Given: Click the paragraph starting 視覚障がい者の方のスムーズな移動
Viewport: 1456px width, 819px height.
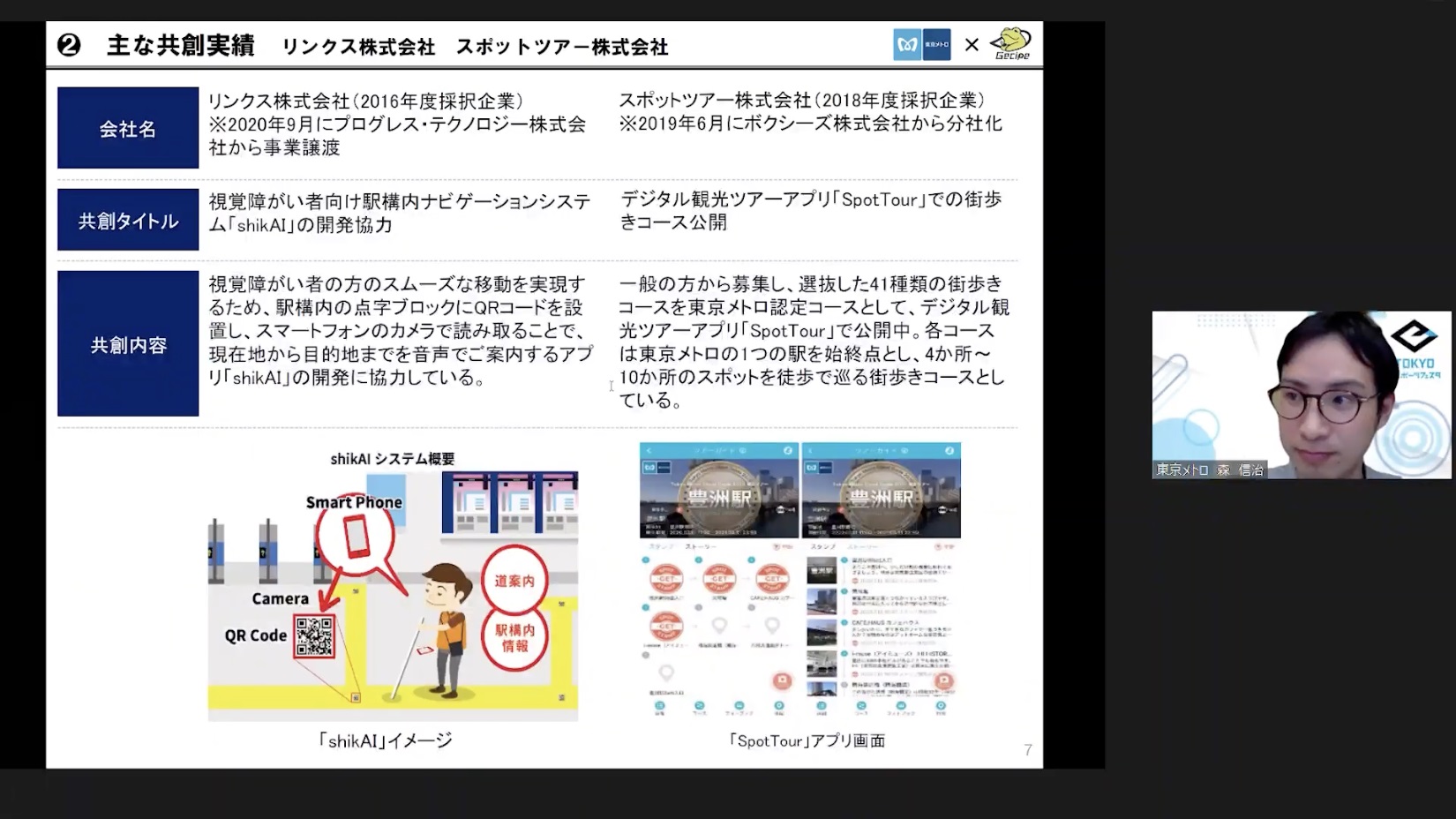Looking at the screenshot, I should click(401, 331).
